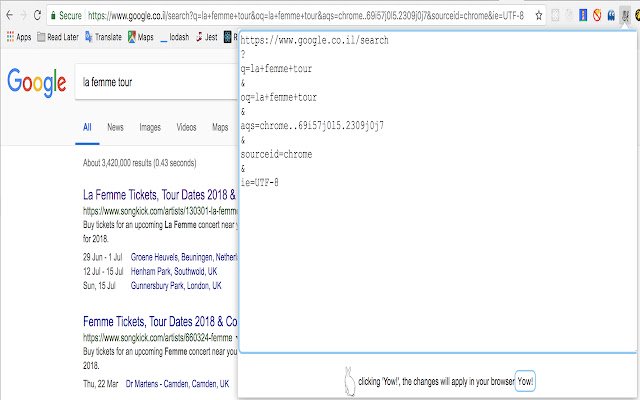Open the Translate bookmark
The width and height of the screenshot is (640, 400).
(103, 37)
